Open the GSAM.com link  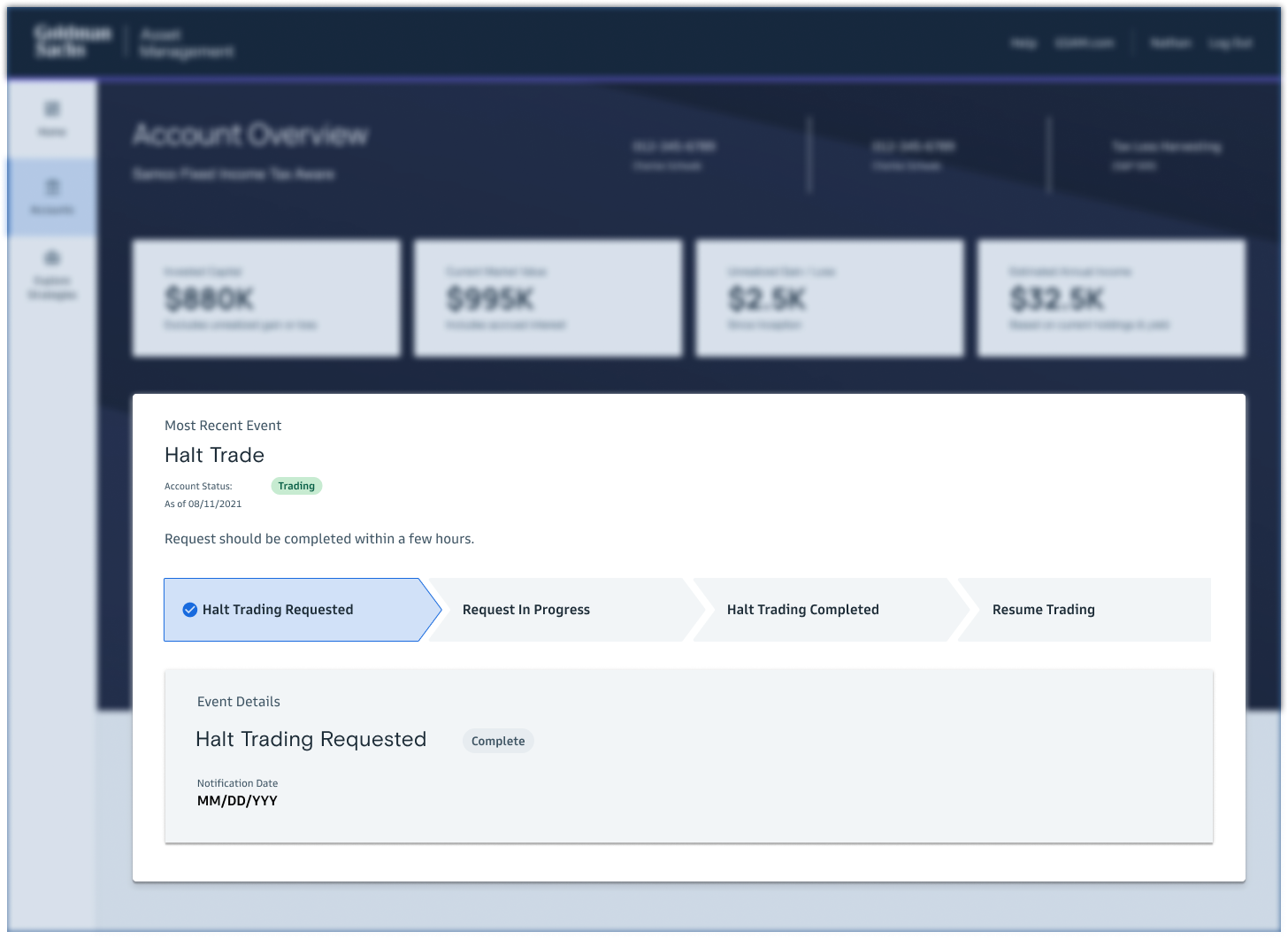tap(1085, 43)
